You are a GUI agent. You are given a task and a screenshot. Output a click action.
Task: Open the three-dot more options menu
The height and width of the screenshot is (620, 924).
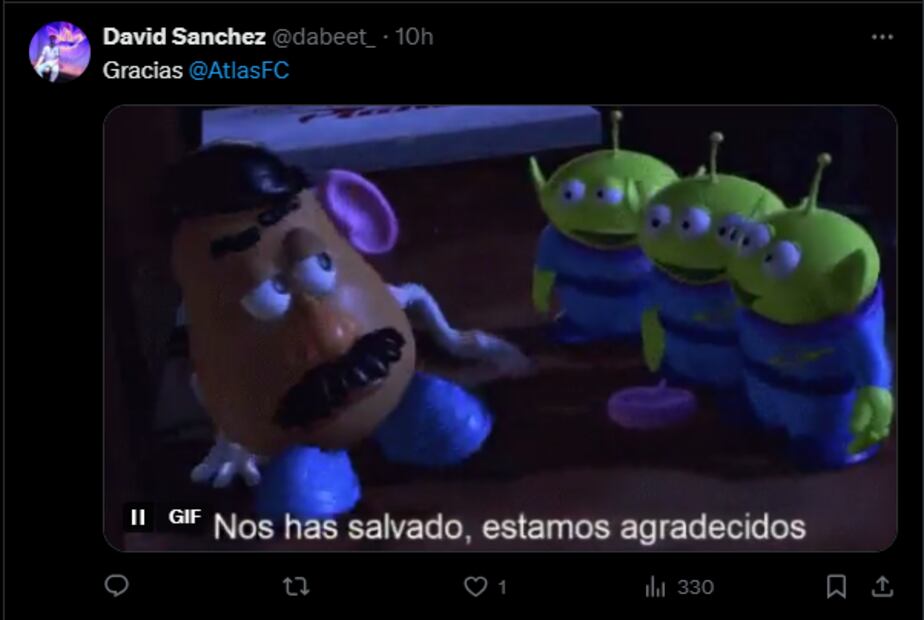pyautogui.click(x=882, y=37)
